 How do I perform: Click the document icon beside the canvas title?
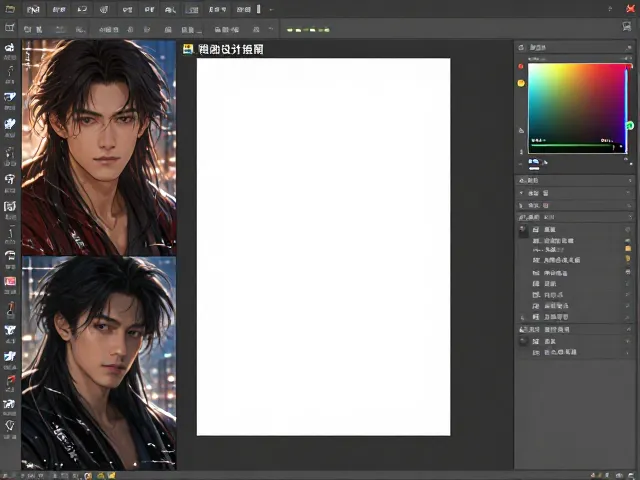[x=188, y=49]
